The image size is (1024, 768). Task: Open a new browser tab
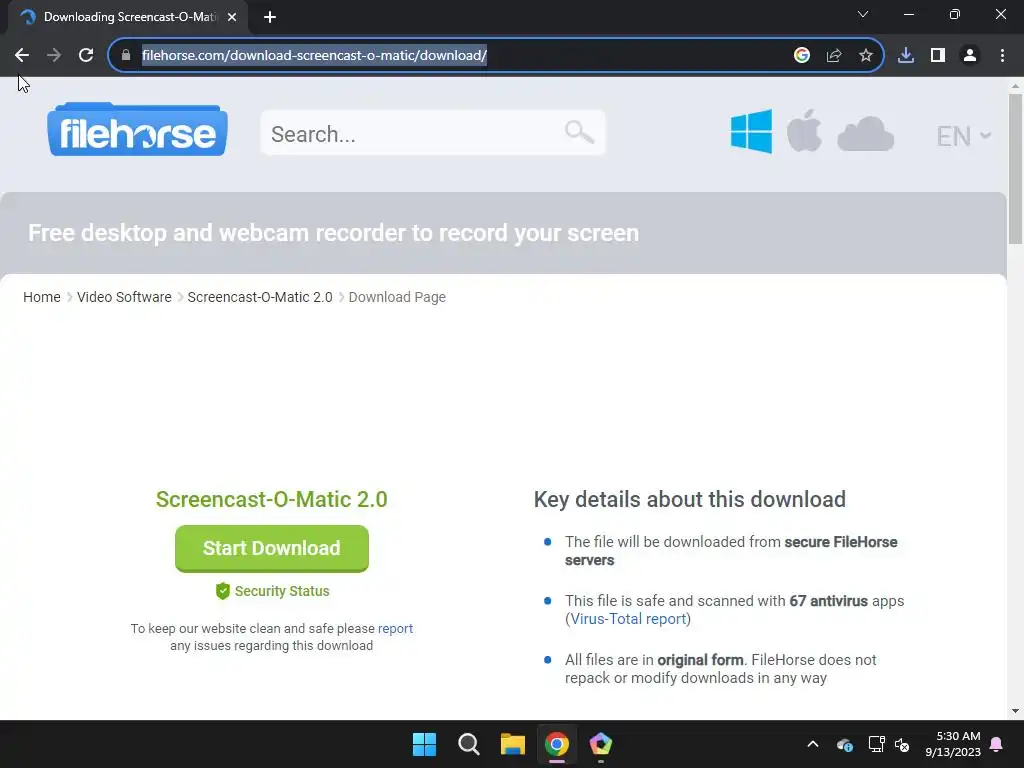pyautogui.click(x=270, y=17)
